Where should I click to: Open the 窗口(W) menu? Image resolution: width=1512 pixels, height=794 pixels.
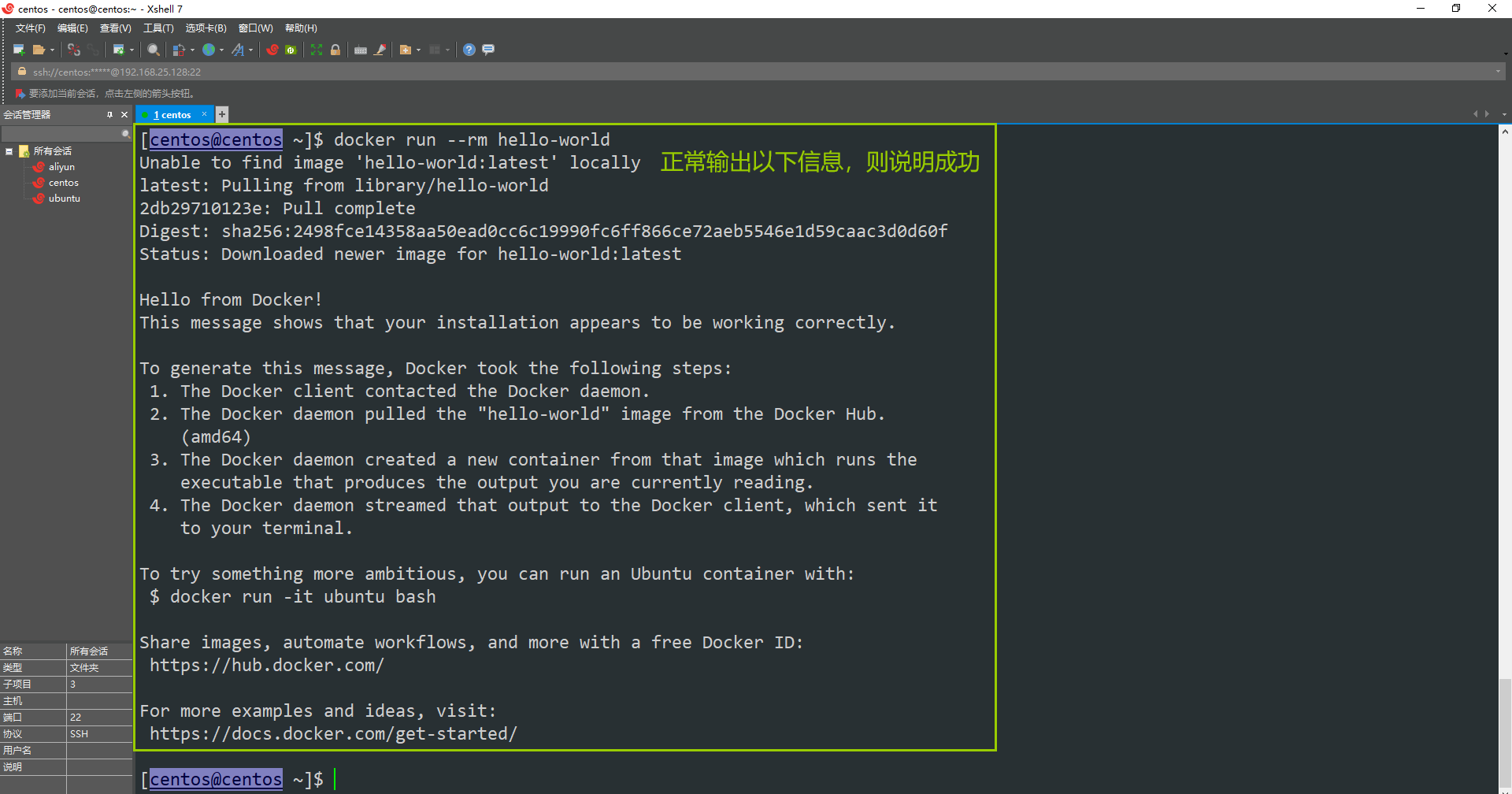coord(256,28)
